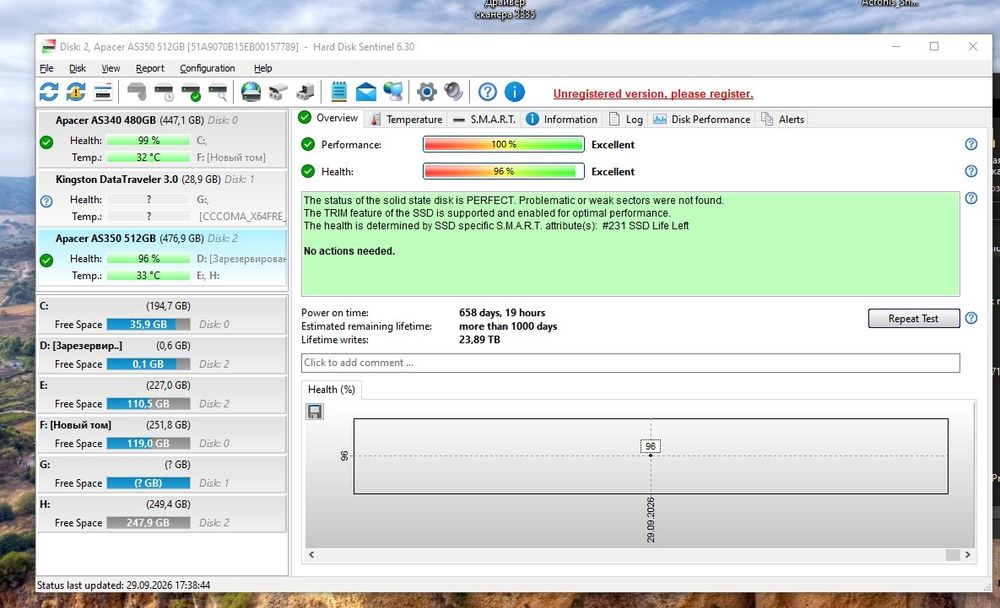Viewport: 1000px width, 608px height.
Task: Click the Health 96 % gradient bar
Action: click(503, 171)
